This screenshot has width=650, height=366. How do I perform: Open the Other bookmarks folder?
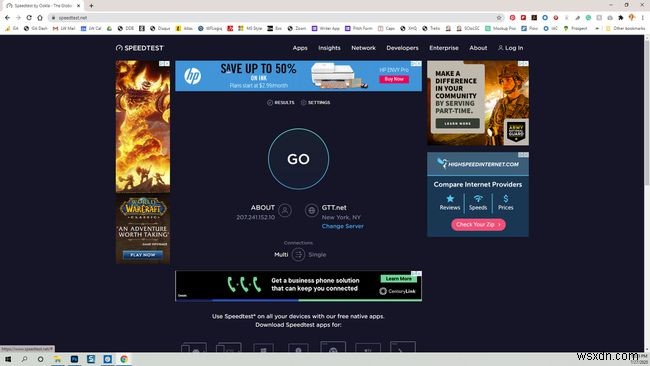[626, 28]
